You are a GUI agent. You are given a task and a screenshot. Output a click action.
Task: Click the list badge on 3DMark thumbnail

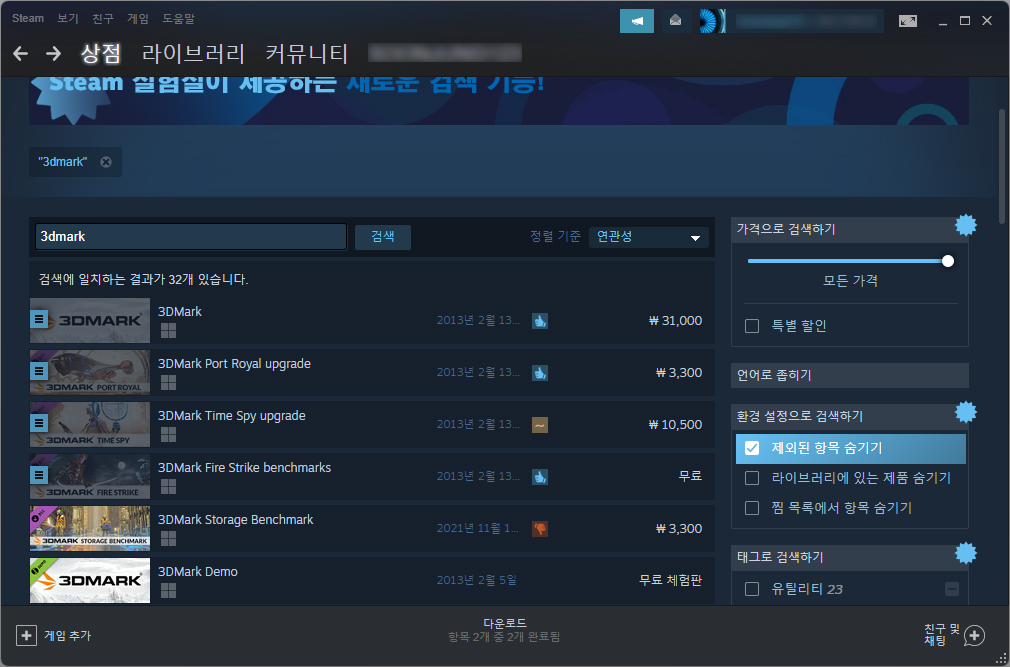point(39,319)
